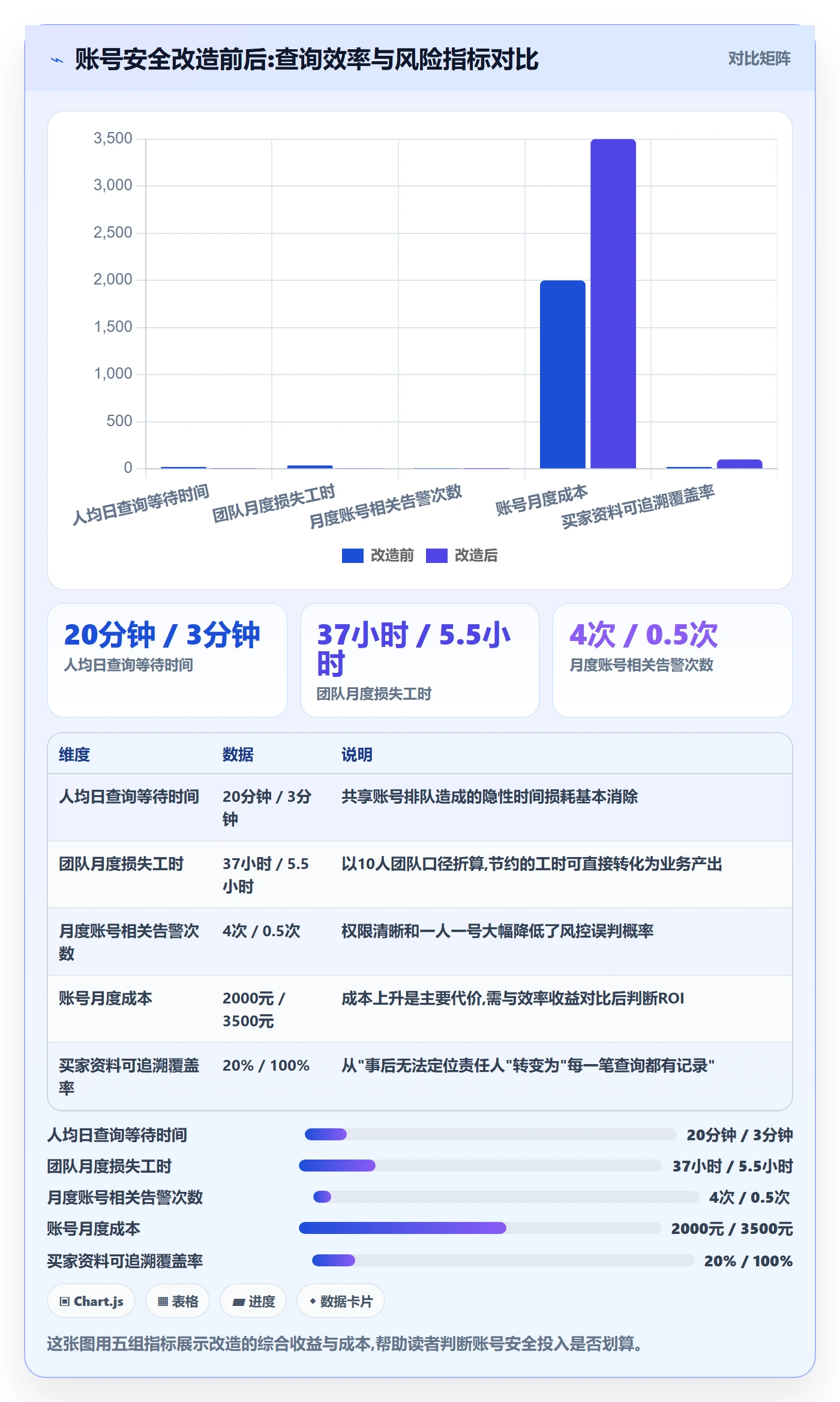Click the 账号月度成本 x-axis label in the chart
840x1402 pixels.
coord(541,500)
